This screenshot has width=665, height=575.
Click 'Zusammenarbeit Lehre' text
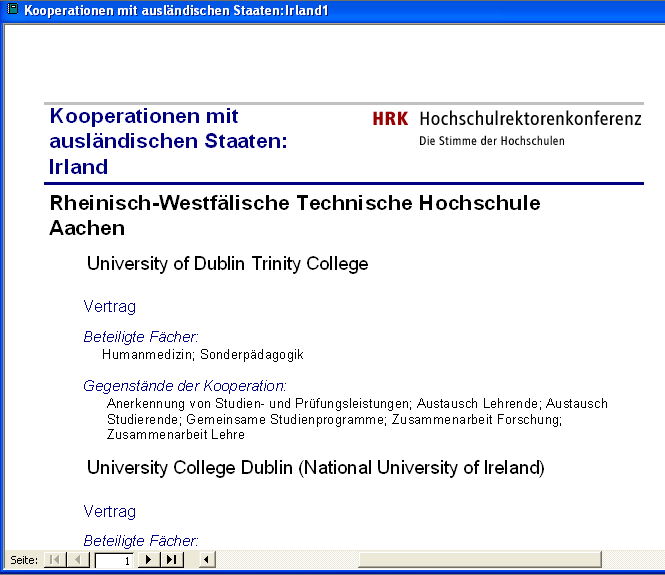coord(176,435)
